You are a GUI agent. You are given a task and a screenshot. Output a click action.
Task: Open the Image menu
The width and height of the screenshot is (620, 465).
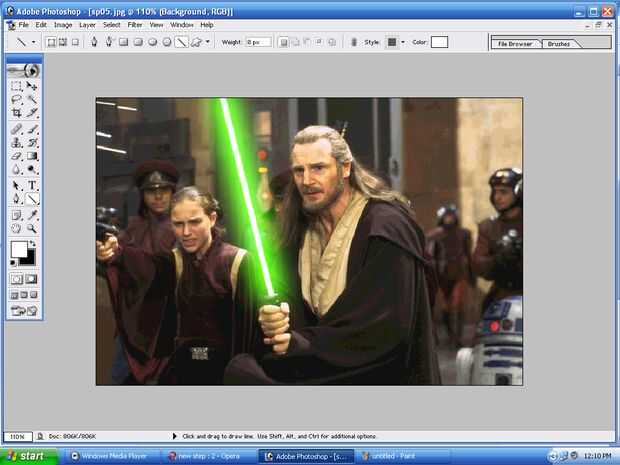coord(63,25)
